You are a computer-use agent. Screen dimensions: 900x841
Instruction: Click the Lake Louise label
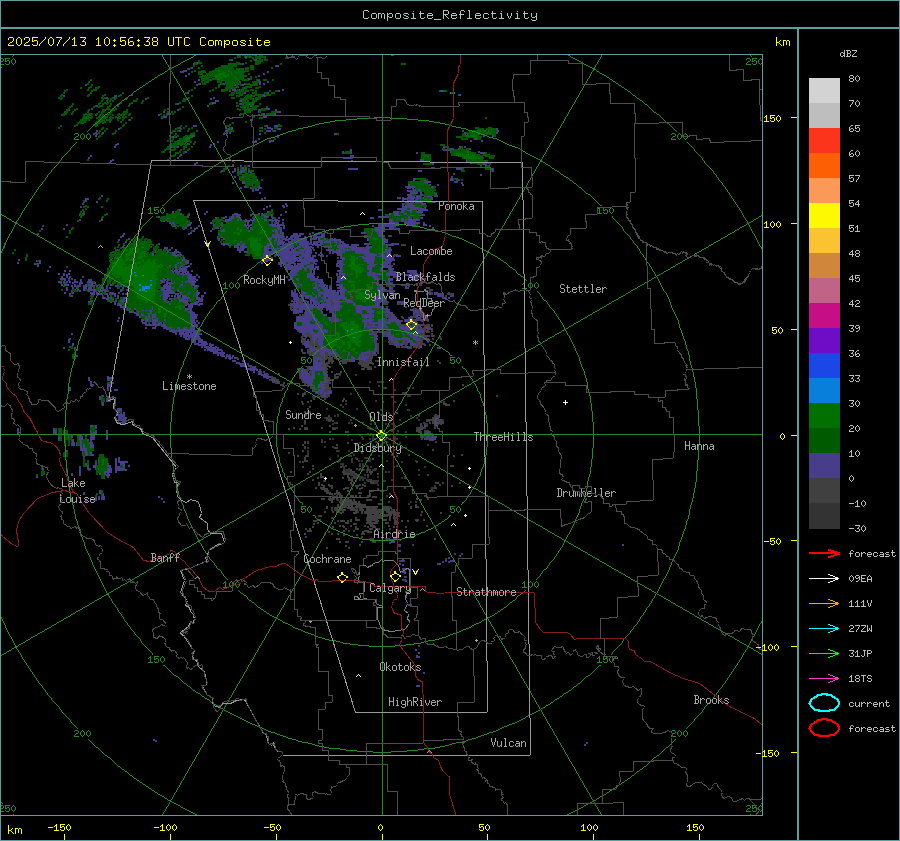(77, 491)
